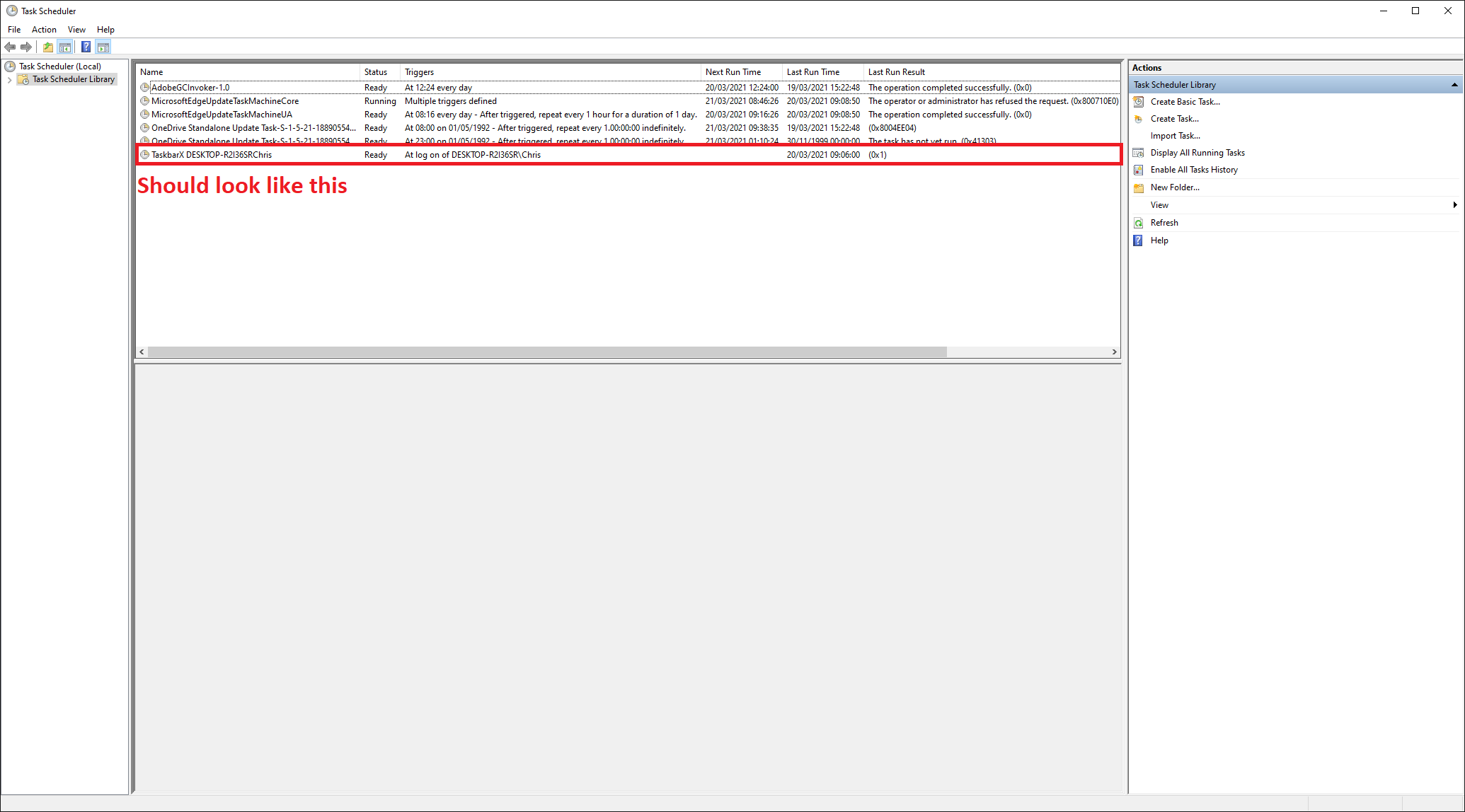Select Task Scheduler Library in left pane

click(x=73, y=79)
